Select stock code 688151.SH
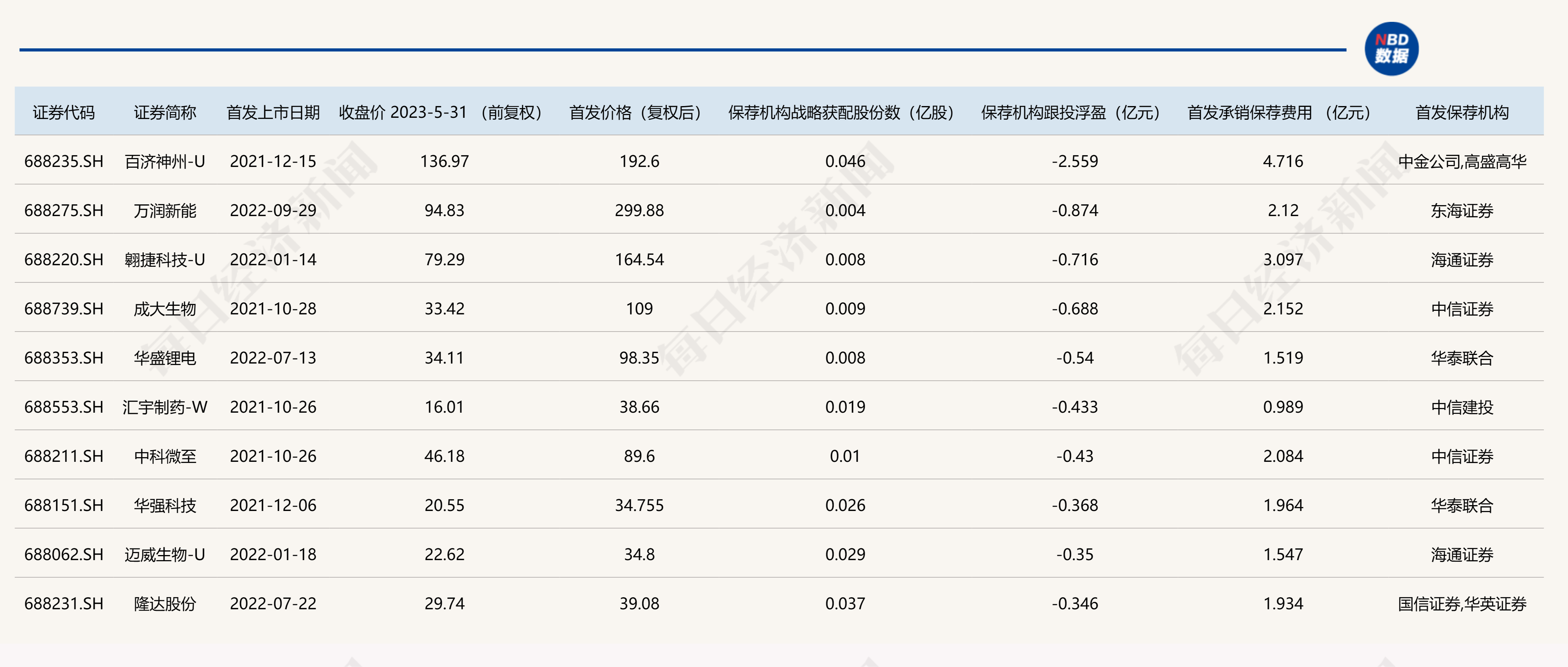 point(64,506)
